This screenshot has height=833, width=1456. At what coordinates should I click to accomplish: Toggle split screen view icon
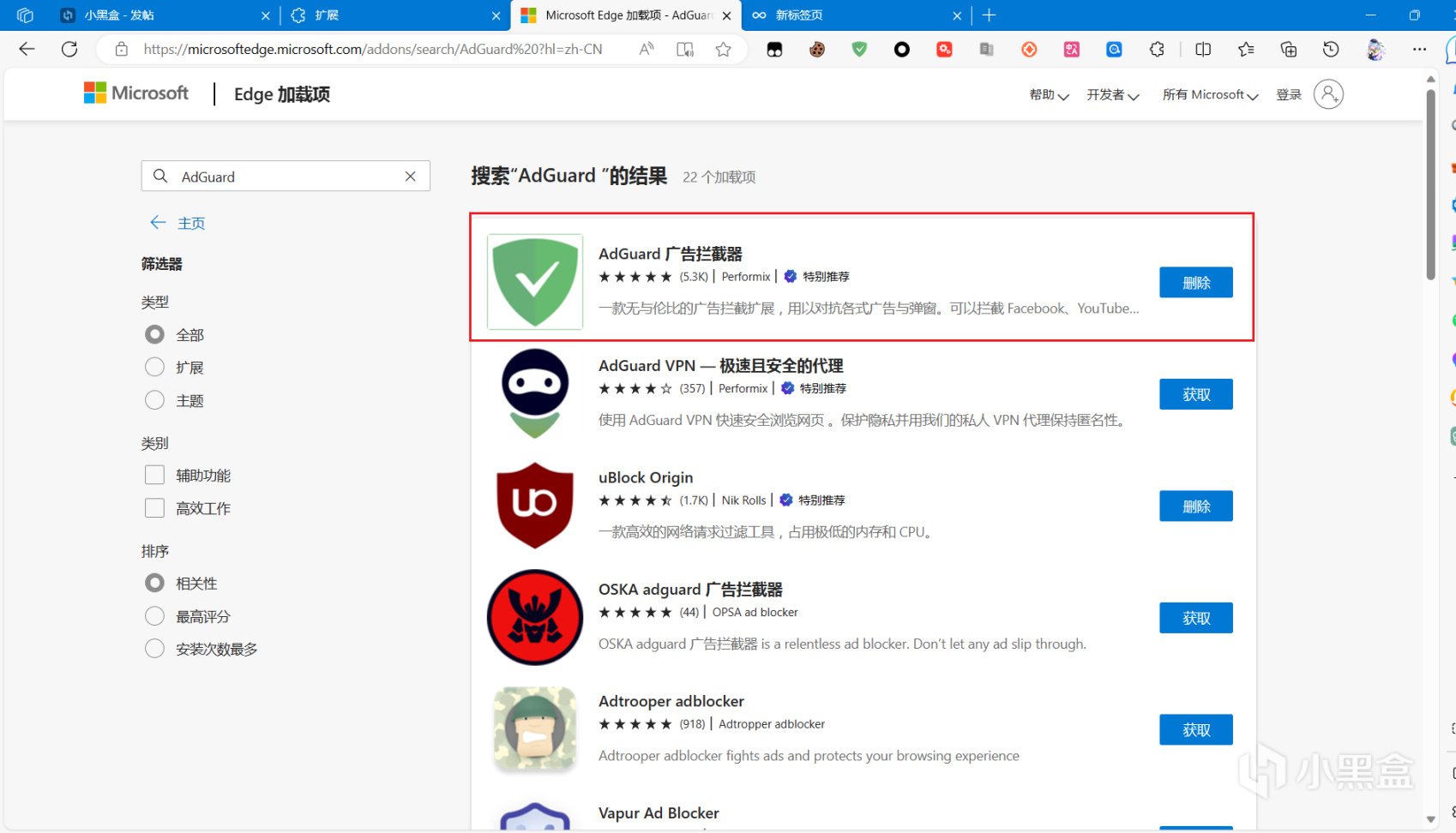(1203, 50)
